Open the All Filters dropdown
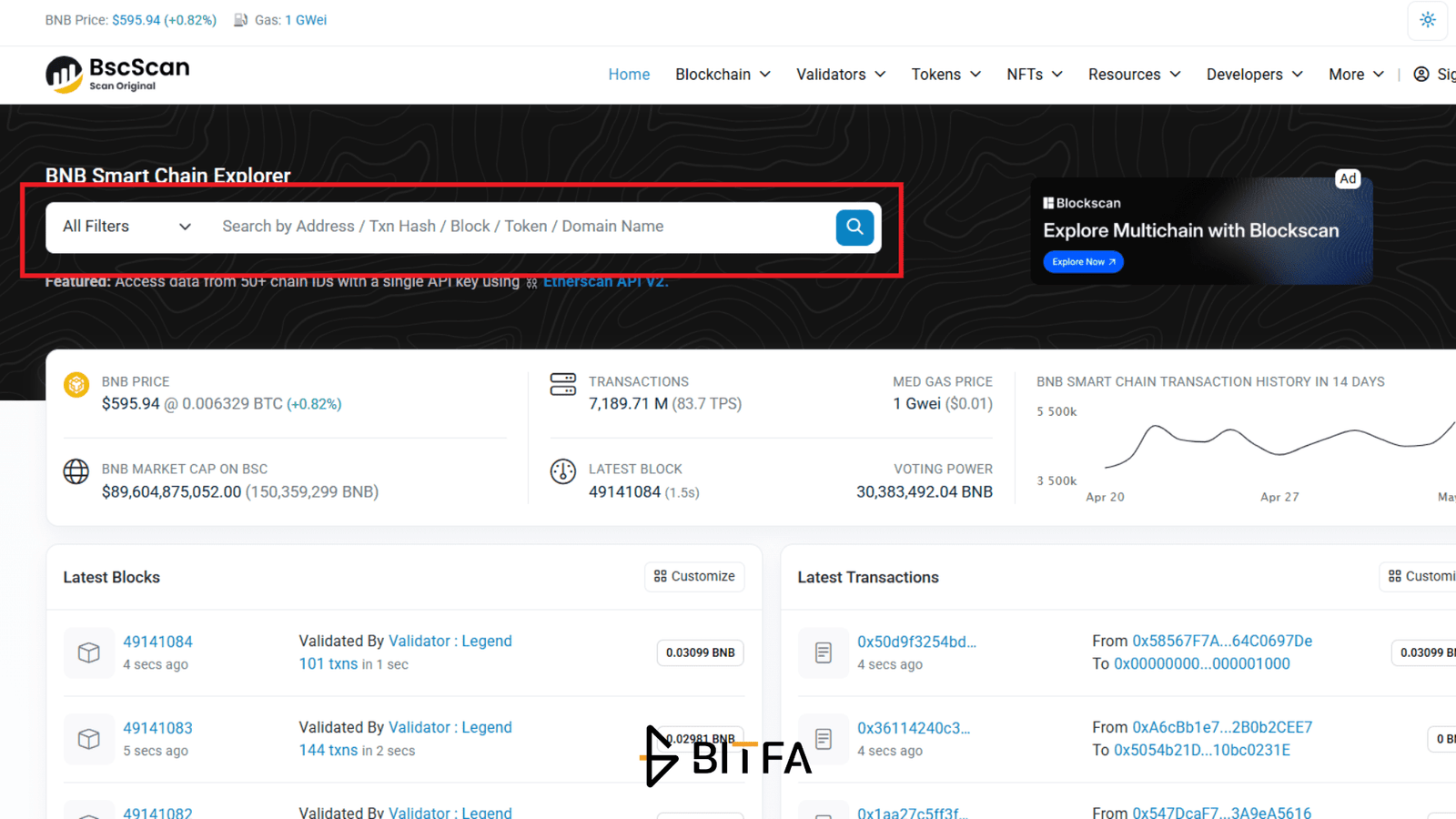1456x819 pixels. click(126, 227)
